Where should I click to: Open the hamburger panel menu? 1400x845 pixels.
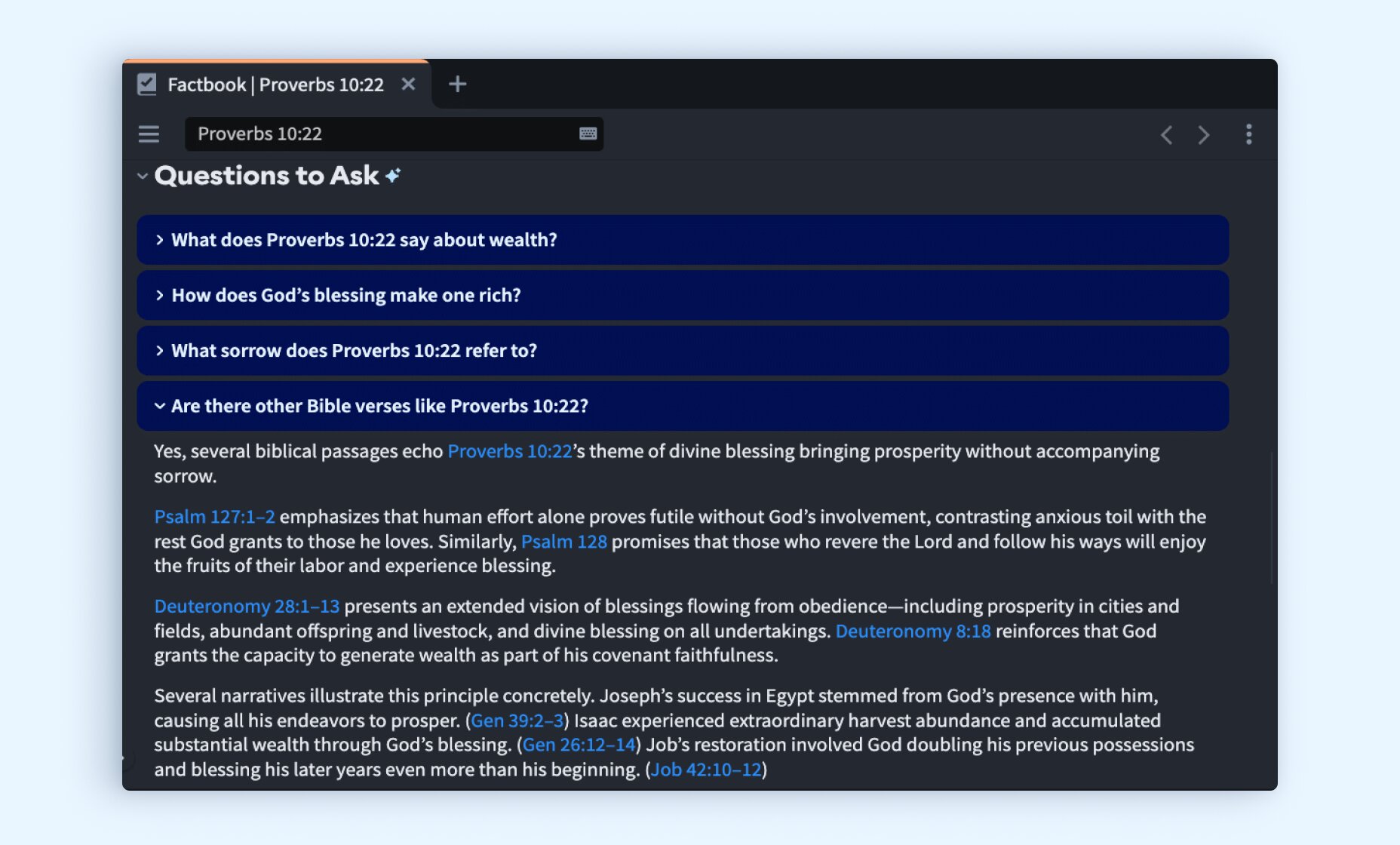[149, 134]
